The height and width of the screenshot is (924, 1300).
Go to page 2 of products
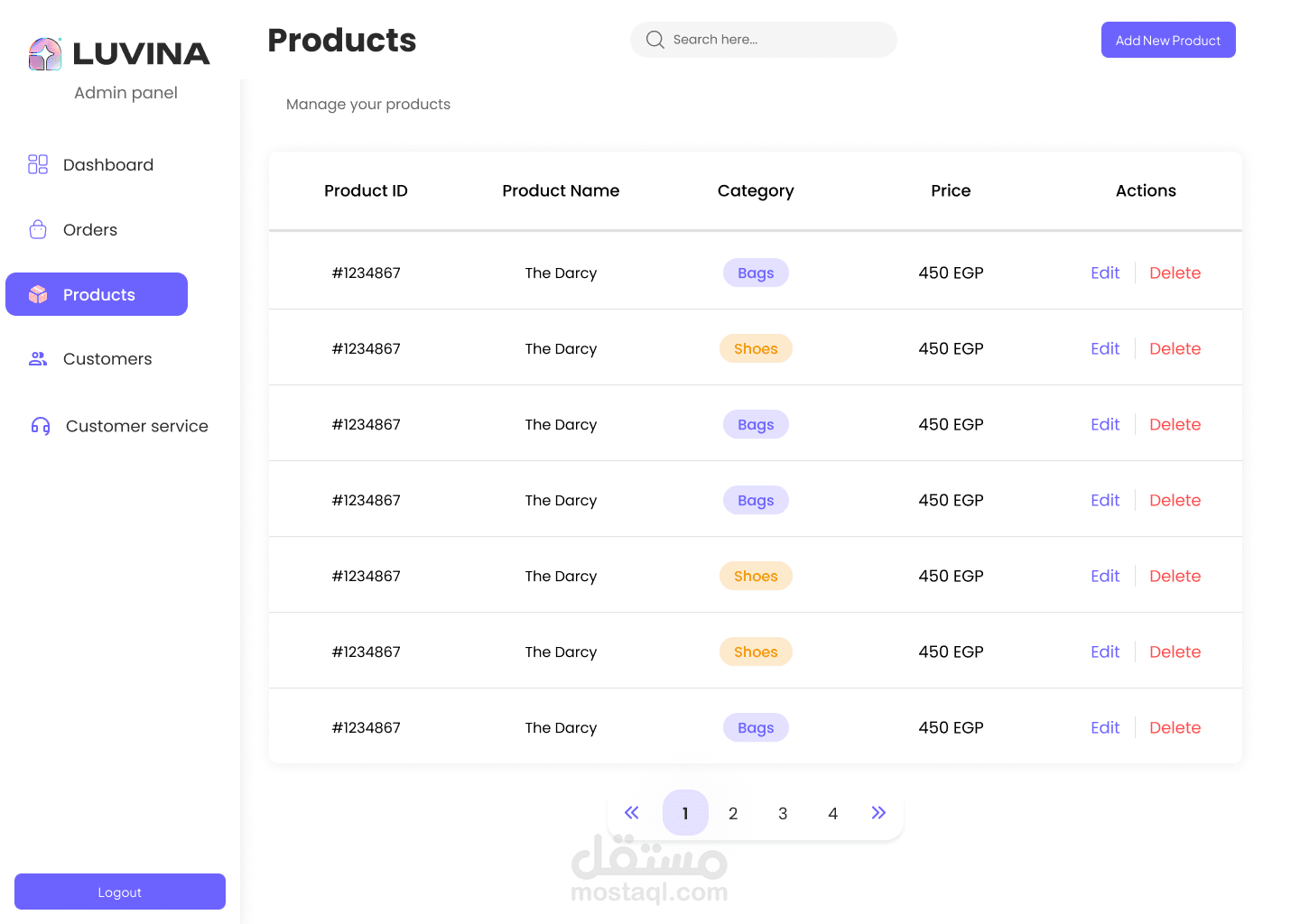pyautogui.click(x=733, y=814)
